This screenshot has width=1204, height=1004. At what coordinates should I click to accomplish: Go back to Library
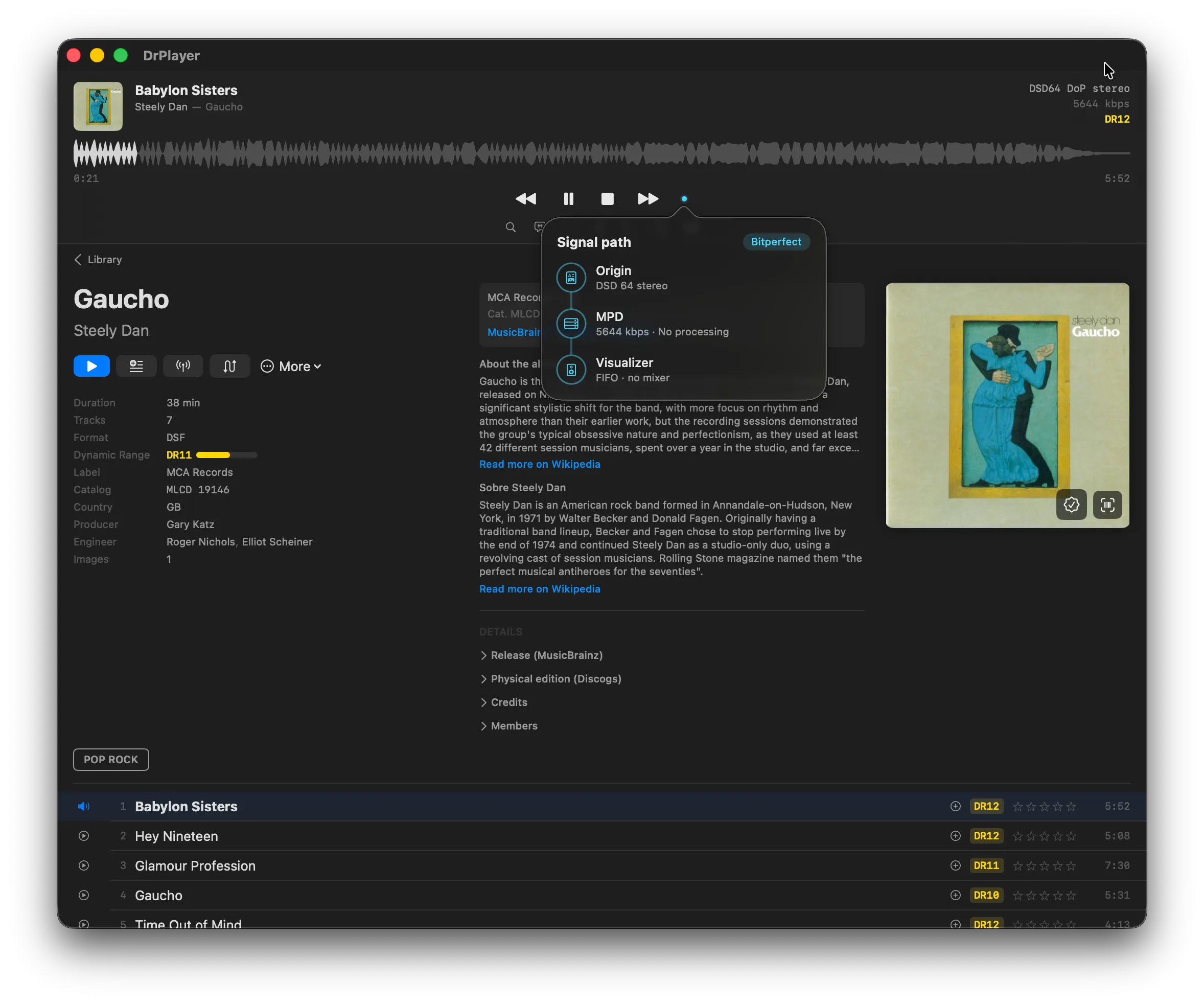(98, 260)
